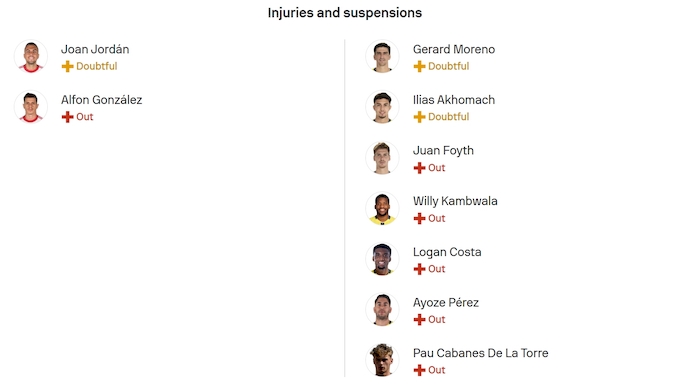This screenshot has width=690, height=387.
Task: Click the yellow cross under Gerard Moreno
Action: [419, 66]
